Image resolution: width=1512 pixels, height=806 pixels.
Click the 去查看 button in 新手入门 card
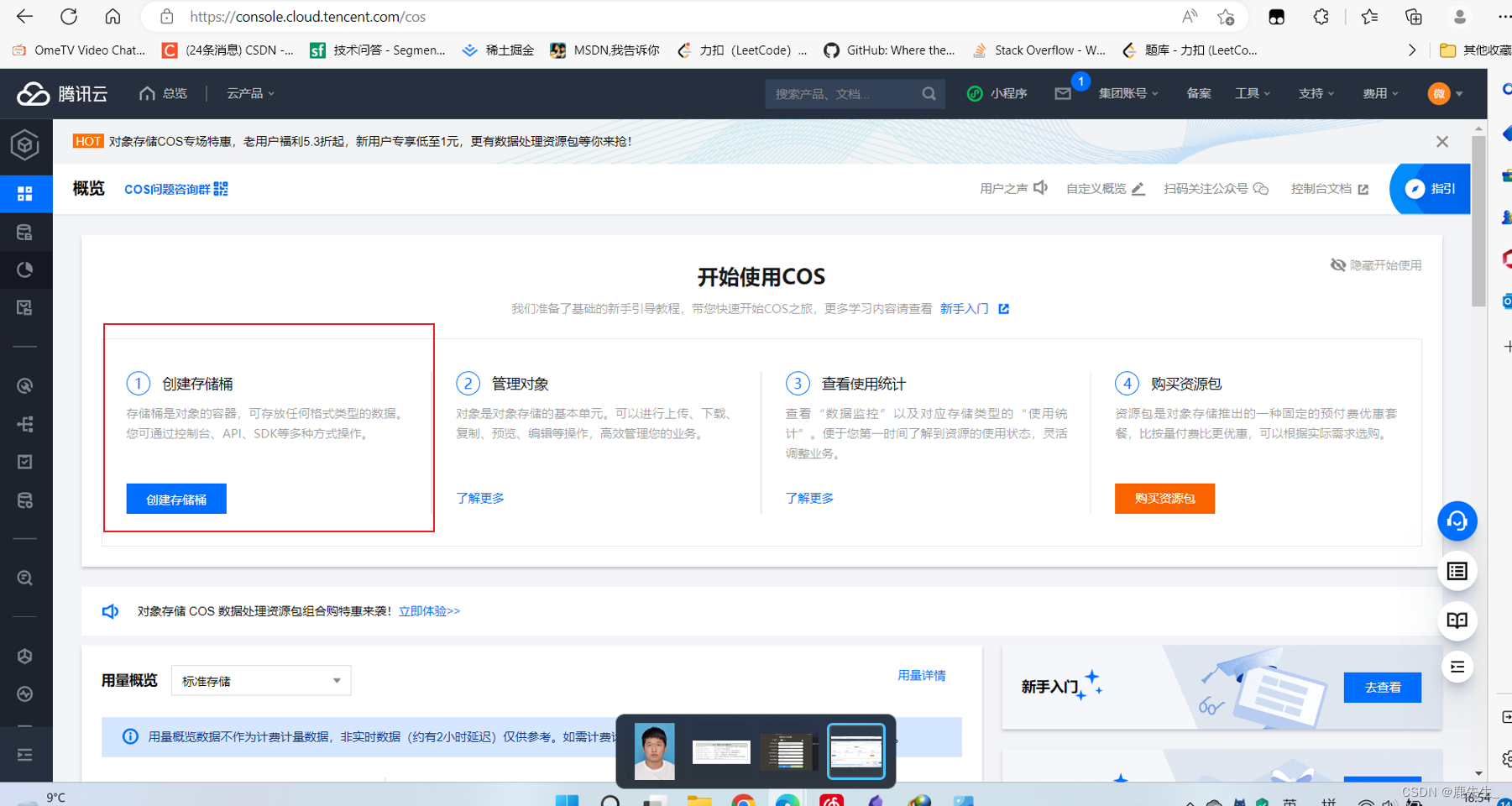[1383, 687]
